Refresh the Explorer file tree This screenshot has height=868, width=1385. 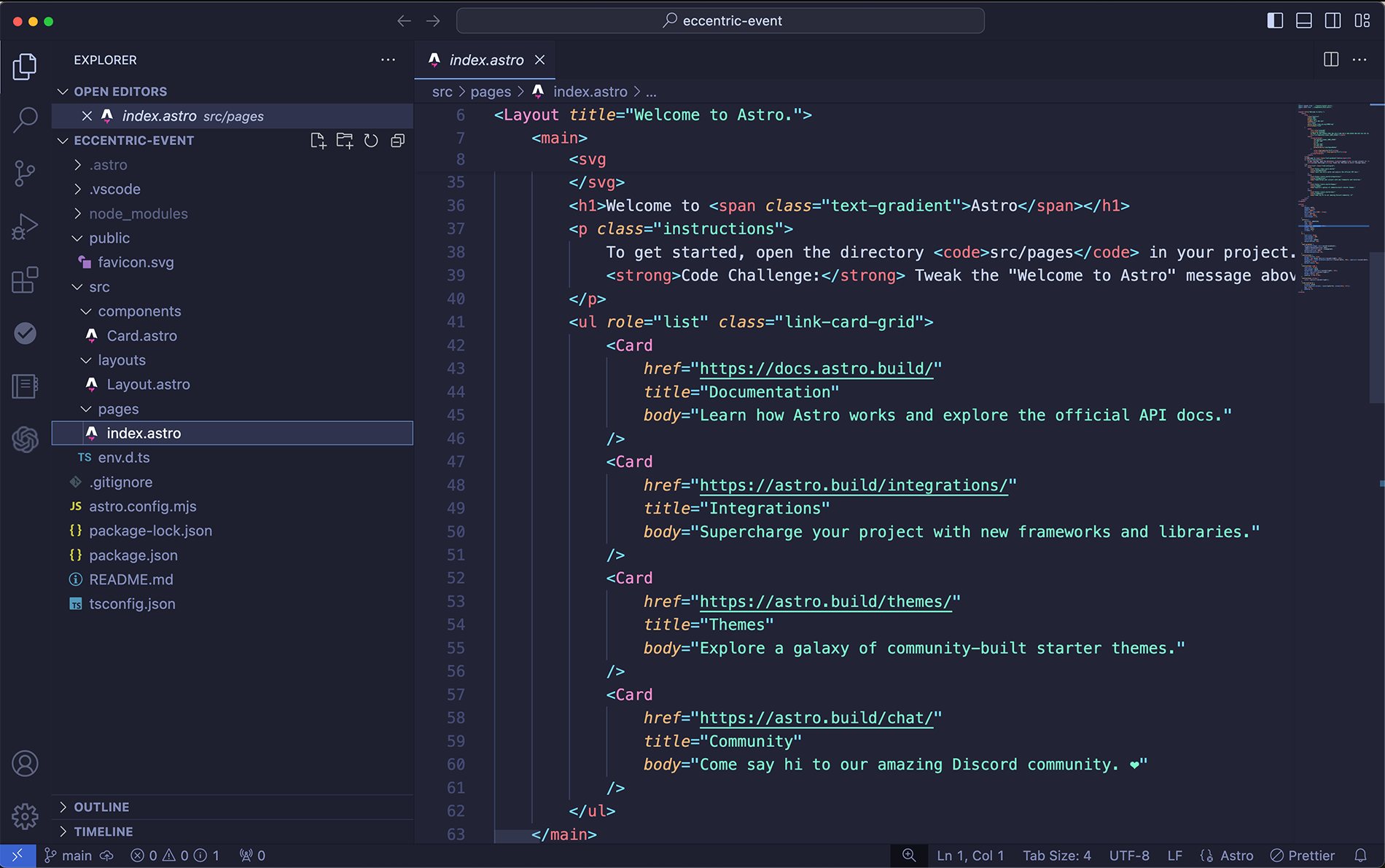click(371, 140)
